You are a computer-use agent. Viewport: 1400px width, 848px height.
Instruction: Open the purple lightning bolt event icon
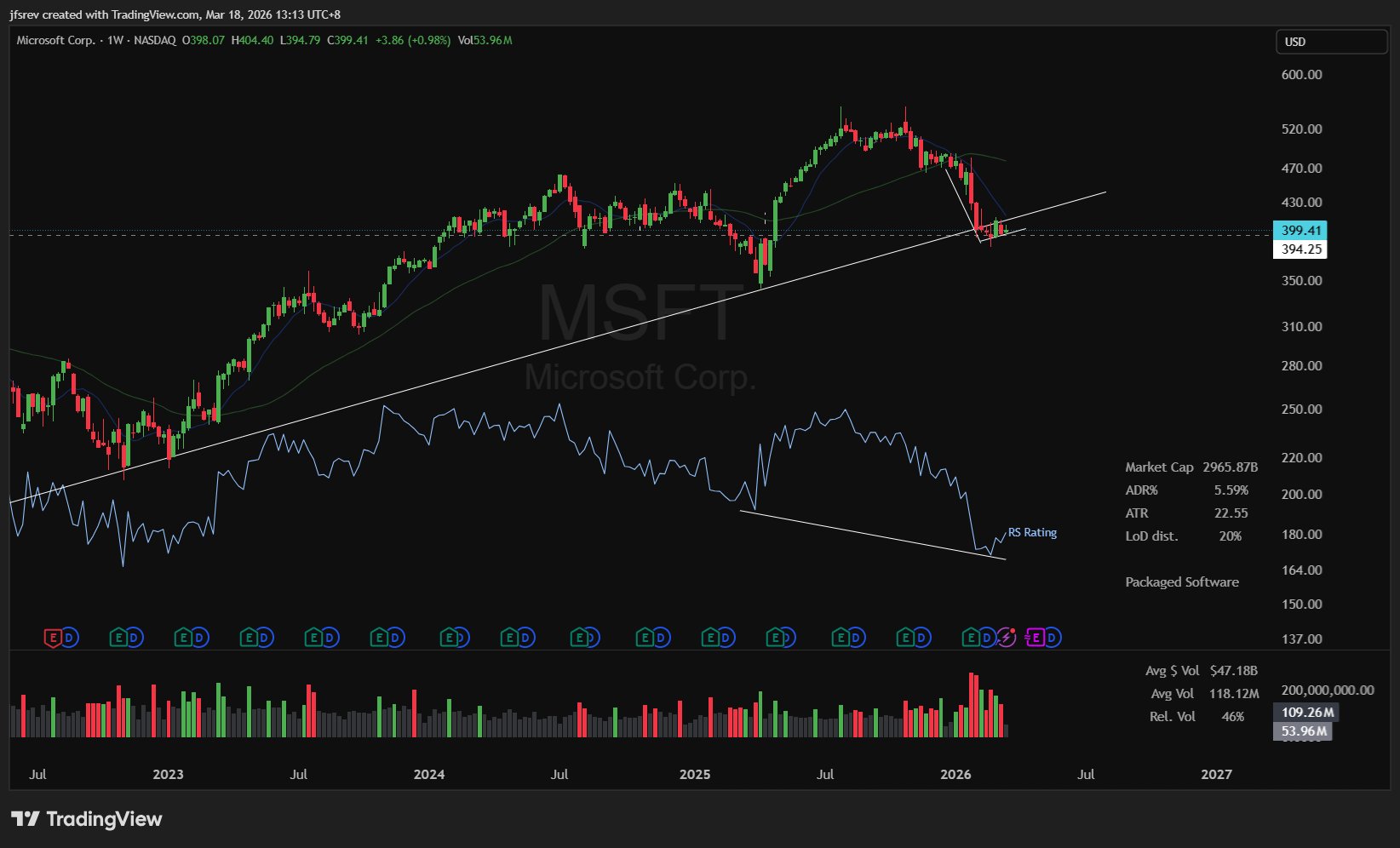1007,637
